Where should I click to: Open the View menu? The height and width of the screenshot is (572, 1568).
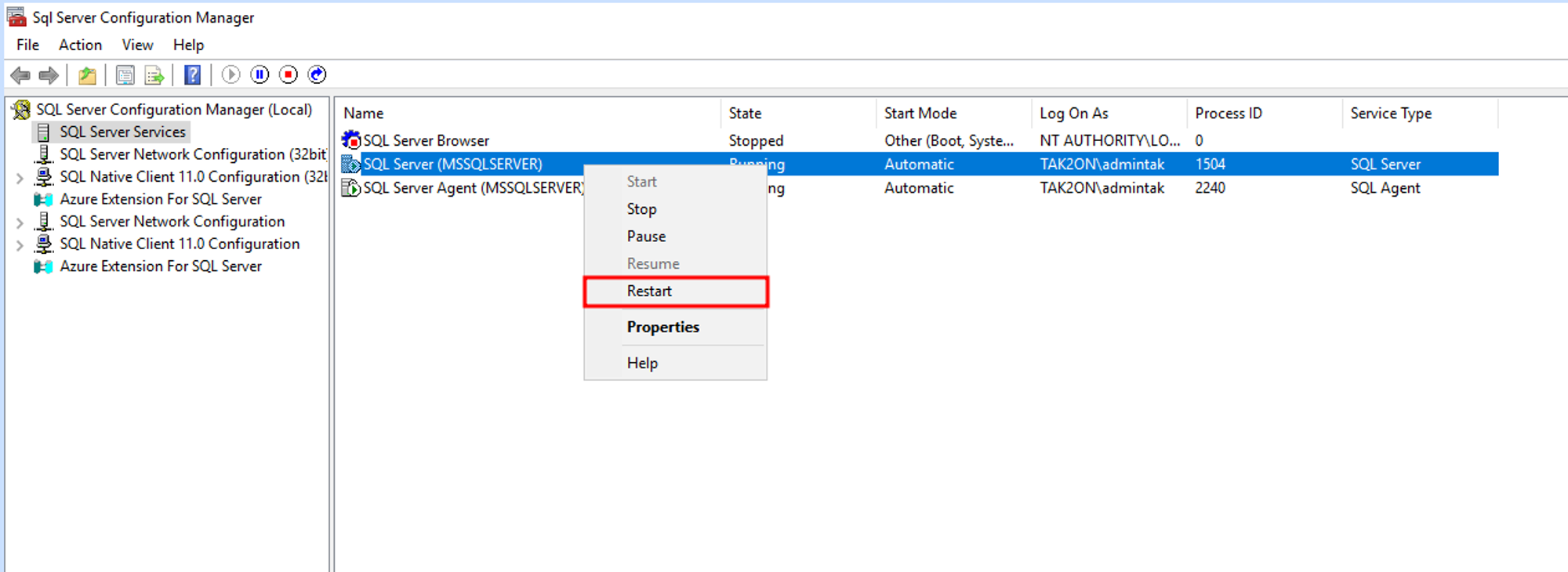137,45
